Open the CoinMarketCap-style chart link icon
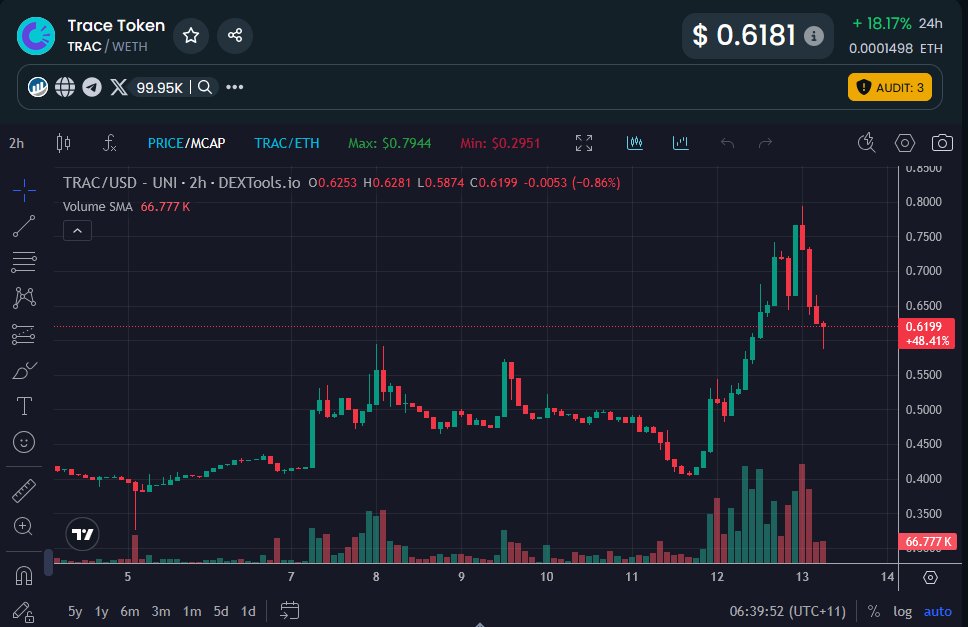The image size is (968, 627). coord(38,87)
